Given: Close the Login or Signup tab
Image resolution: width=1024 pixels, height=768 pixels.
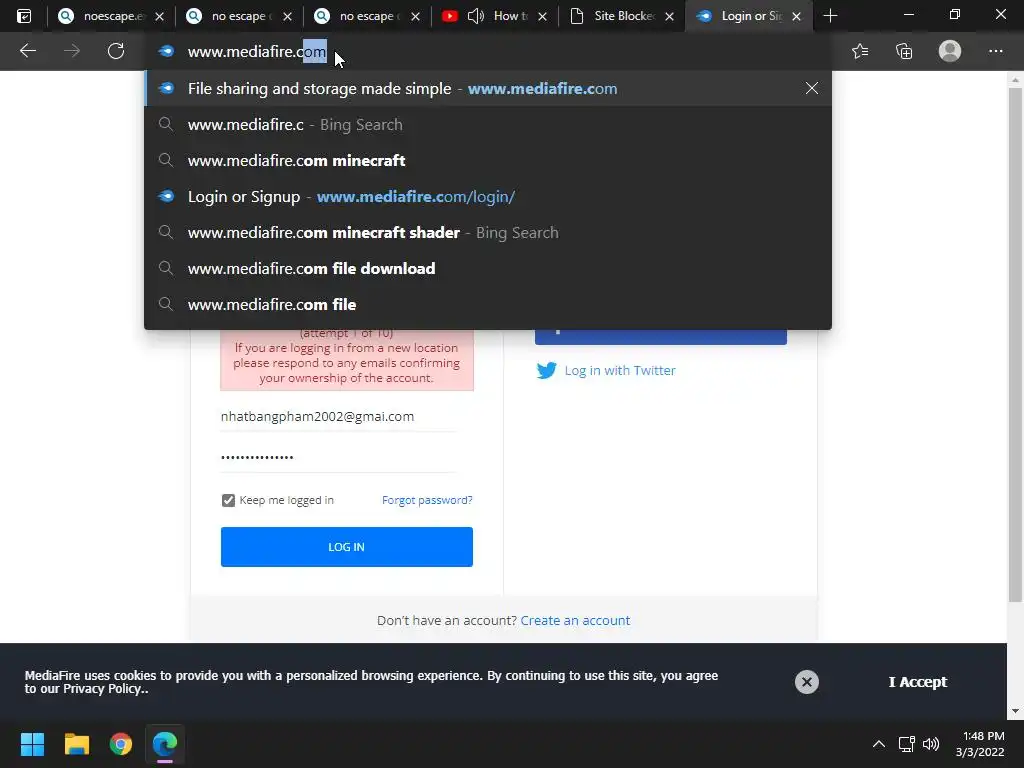Looking at the screenshot, I should click(796, 16).
